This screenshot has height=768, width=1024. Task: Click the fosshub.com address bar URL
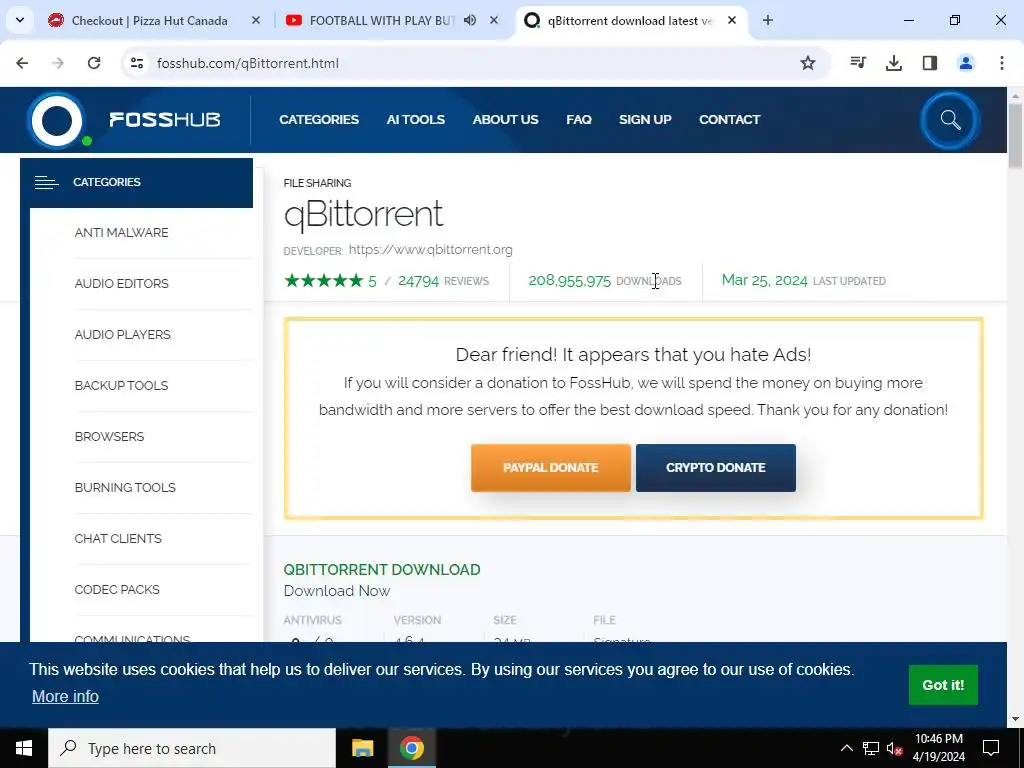pos(248,63)
